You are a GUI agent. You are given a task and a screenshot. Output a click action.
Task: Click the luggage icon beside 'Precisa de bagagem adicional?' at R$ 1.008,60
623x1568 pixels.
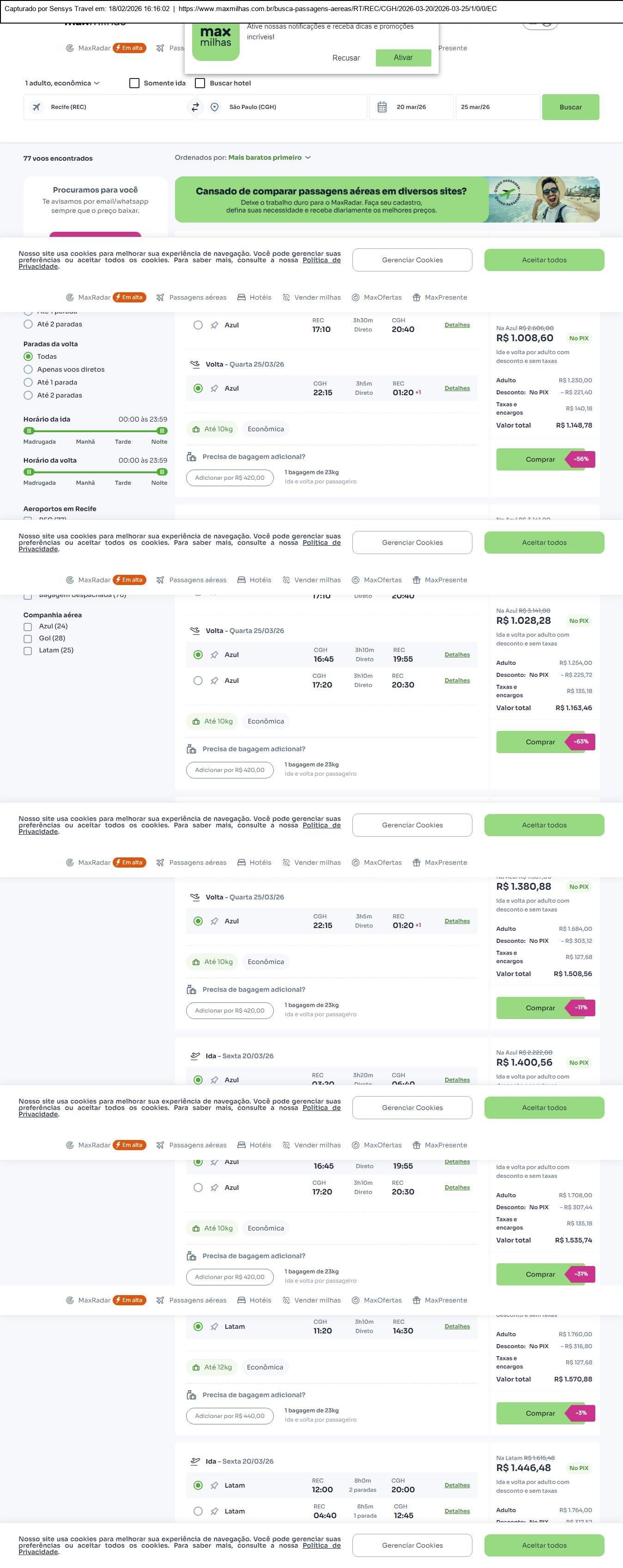(x=191, y=457)
